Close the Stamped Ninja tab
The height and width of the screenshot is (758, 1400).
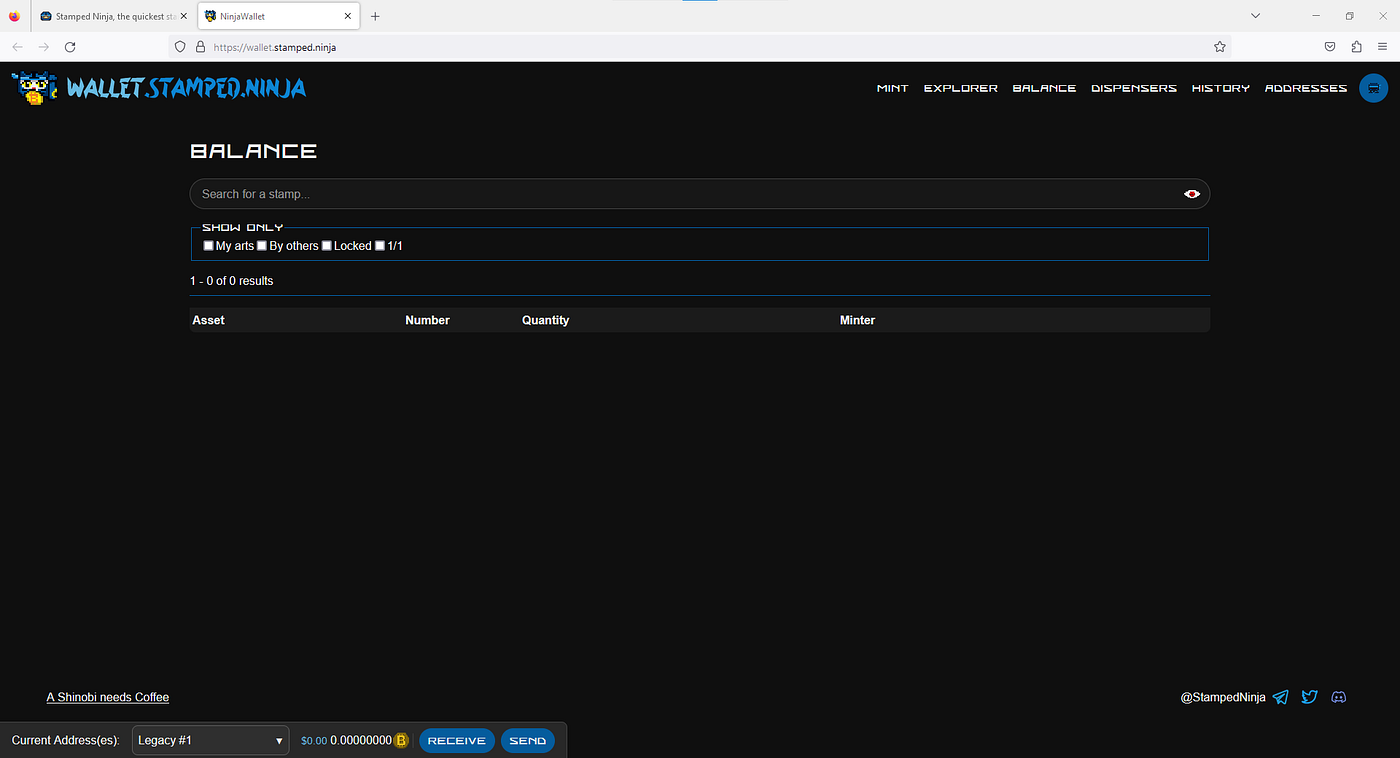pos(183,16)
